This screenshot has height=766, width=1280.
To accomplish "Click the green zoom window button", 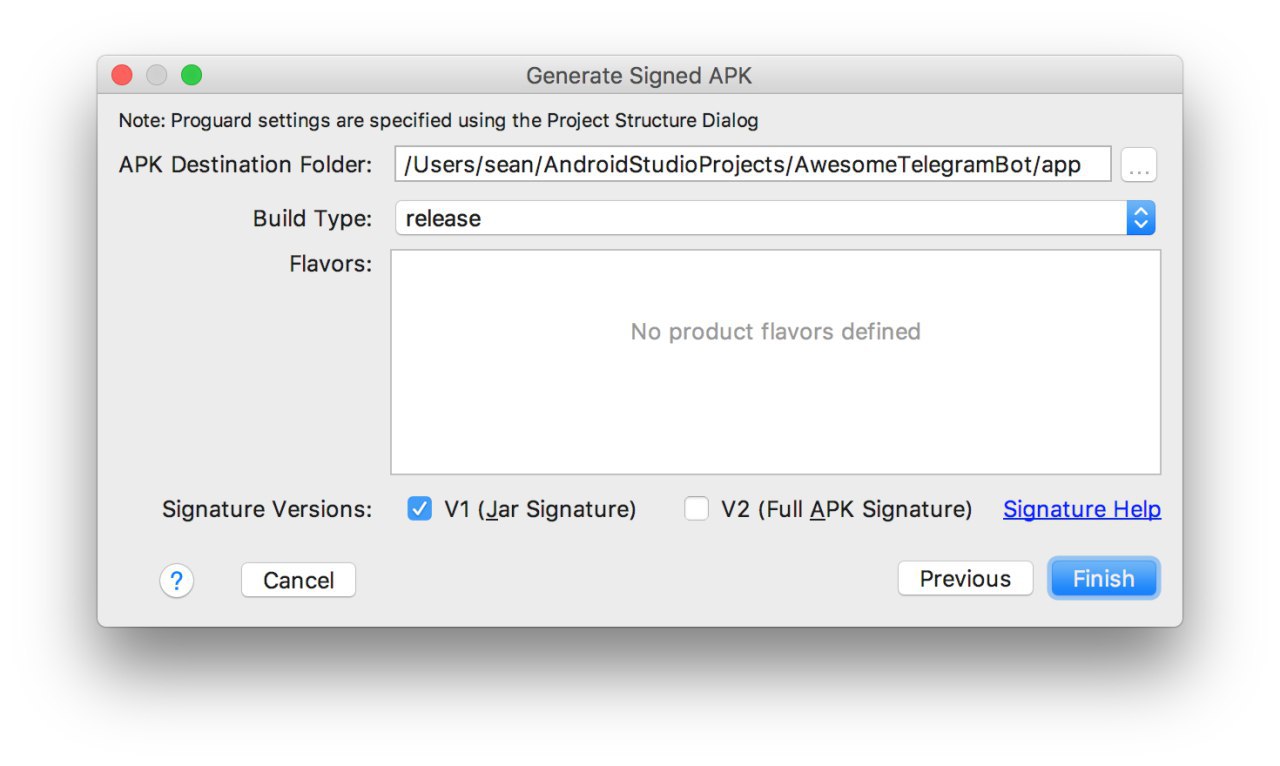I will 190,75.
